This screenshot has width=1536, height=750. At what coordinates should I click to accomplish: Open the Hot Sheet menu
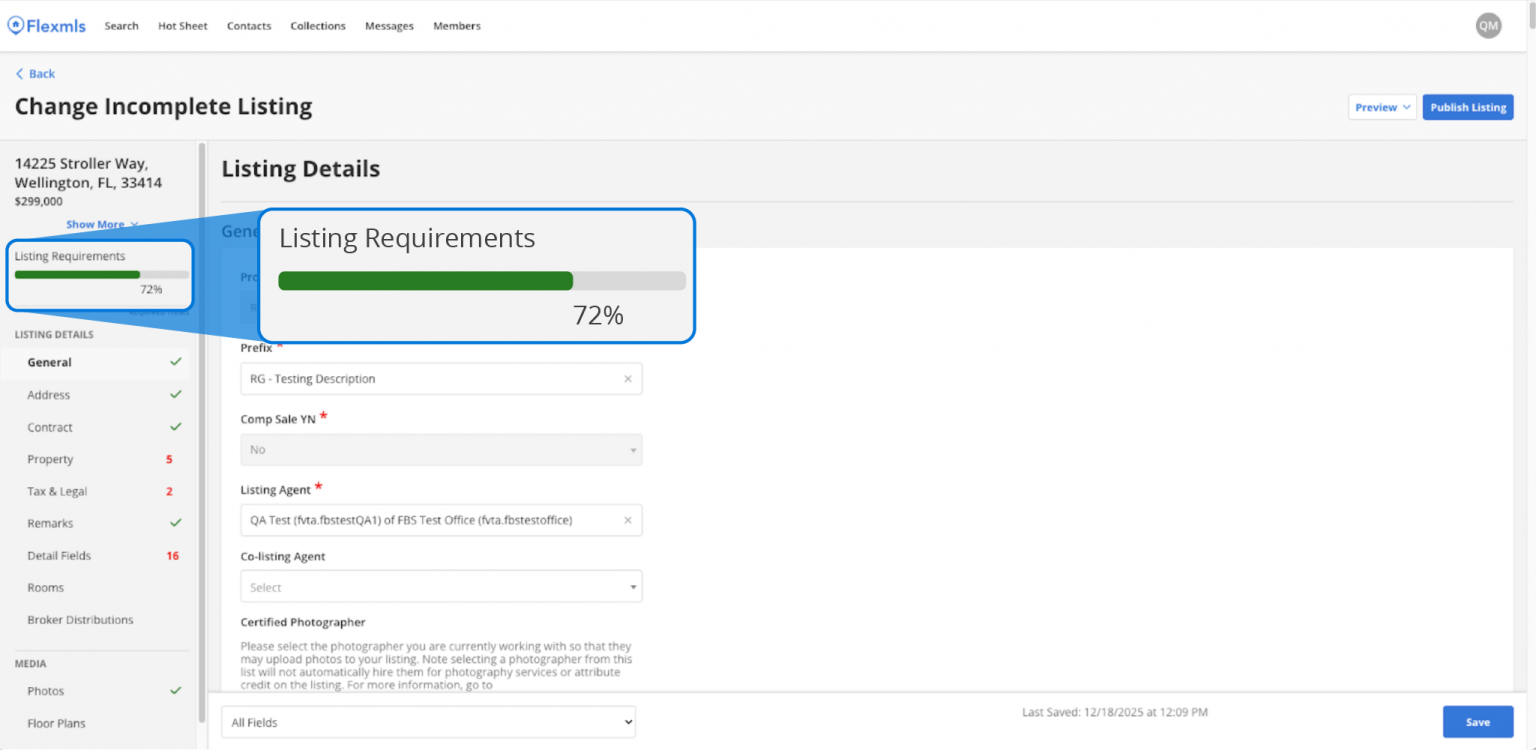click(183, 26)
